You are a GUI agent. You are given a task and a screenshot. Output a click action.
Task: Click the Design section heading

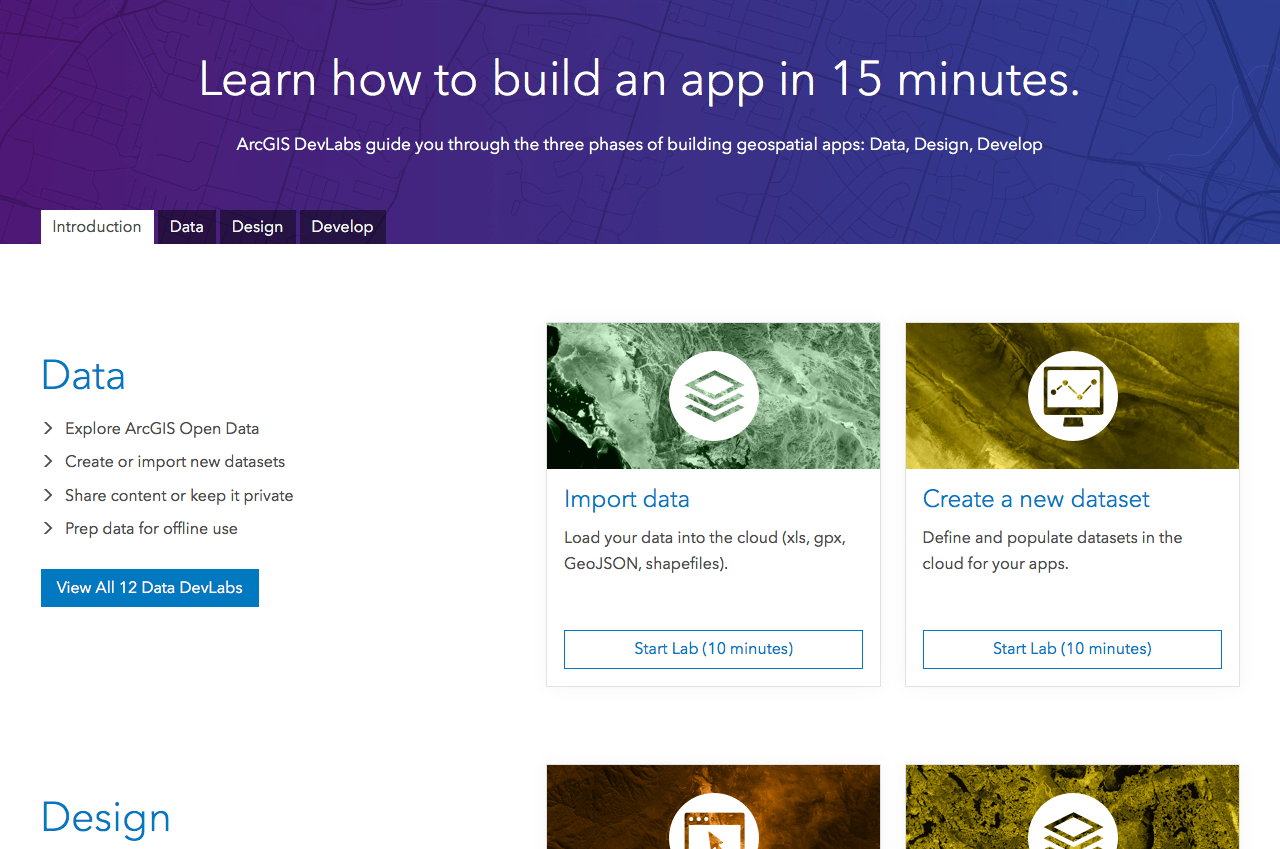tap(106, 818)
